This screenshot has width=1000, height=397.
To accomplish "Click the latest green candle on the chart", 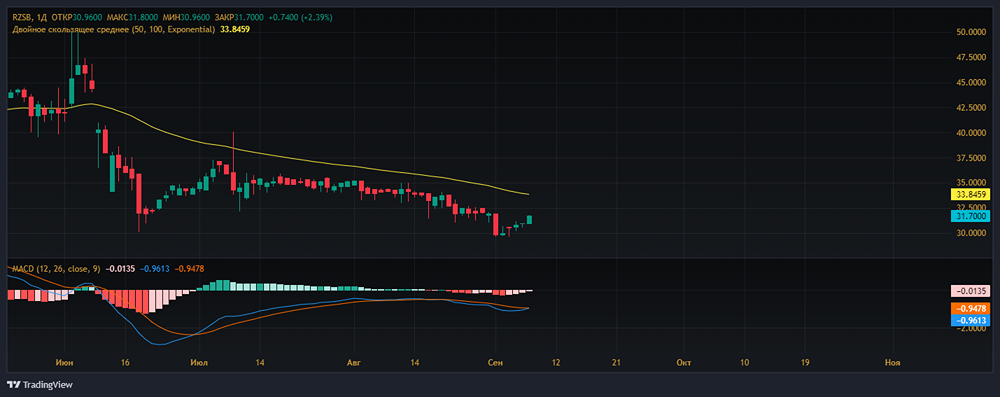I will pyautogui.click(x=529, y=220).
